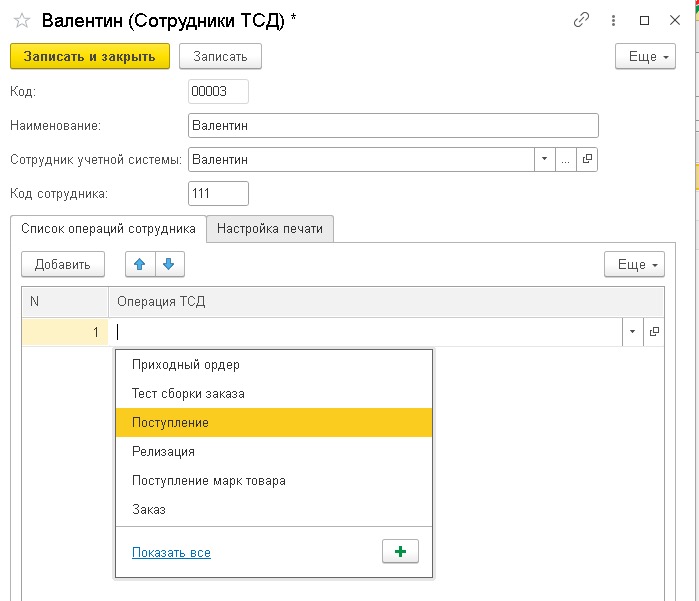Add the form to favorites with star icon
Screen dimensions: 699x601
(x=21, y=21)
